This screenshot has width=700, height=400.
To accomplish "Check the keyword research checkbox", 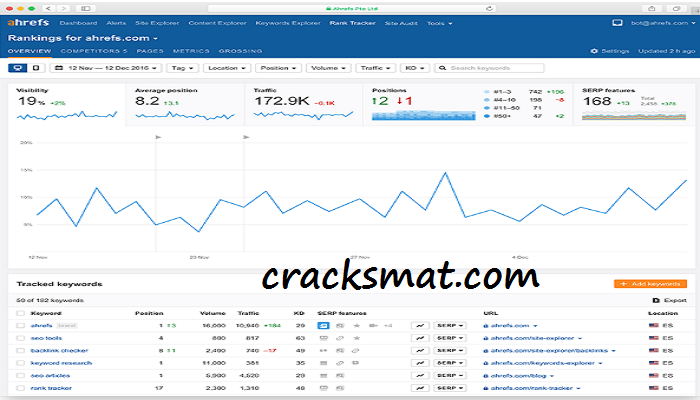I will (21, 363).
